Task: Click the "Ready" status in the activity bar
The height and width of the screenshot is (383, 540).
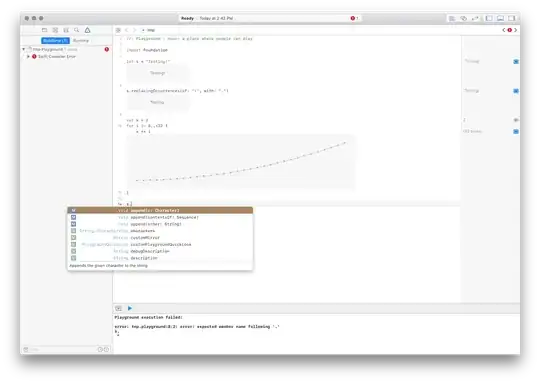Action: tap(187, 18)
